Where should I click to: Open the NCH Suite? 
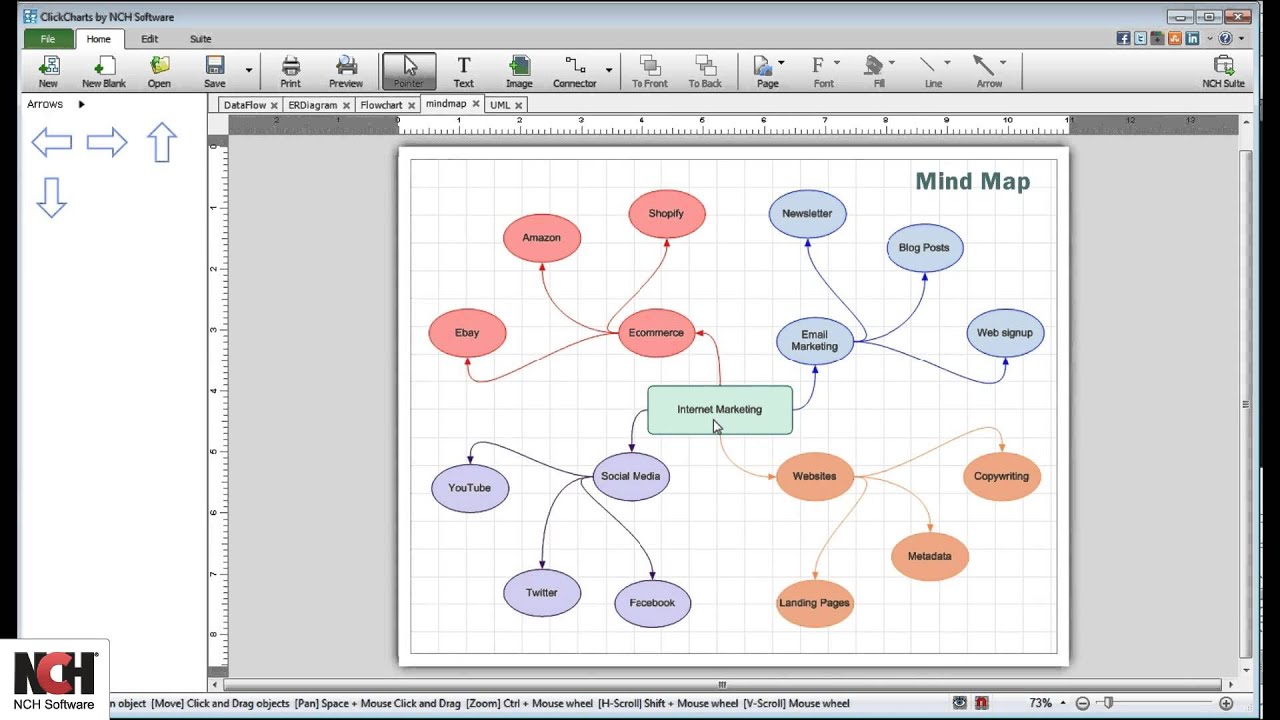[1223, 71]
